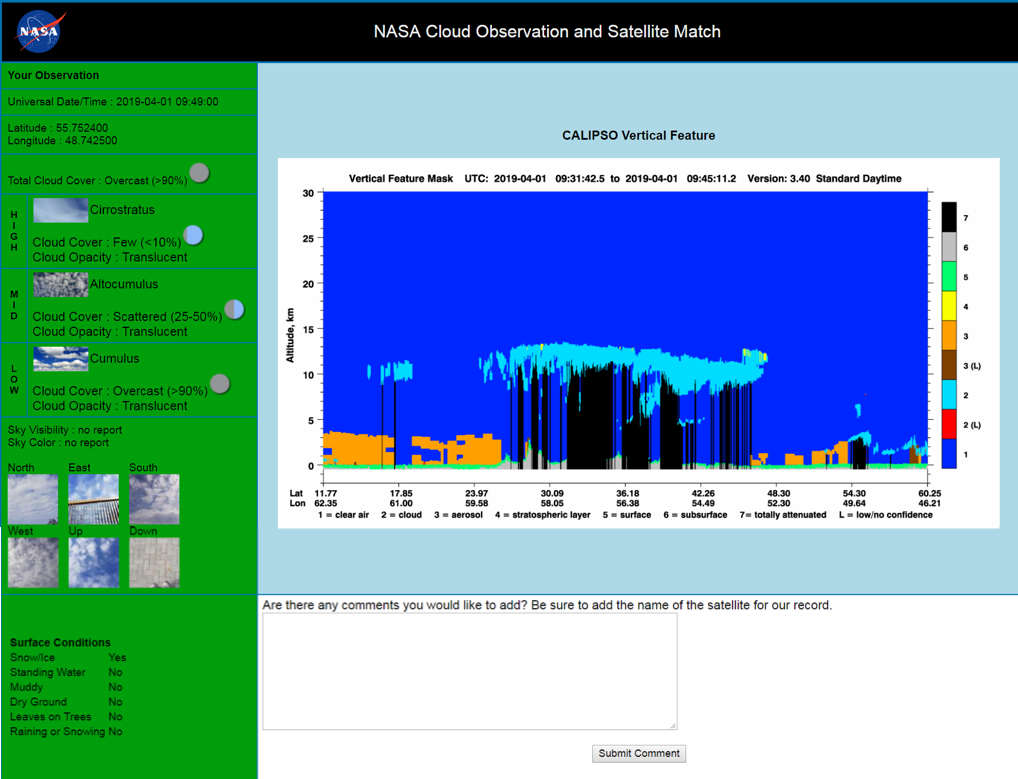Click the Muddy row
This screenshot has width=1018, height=779.
click(x=66, y=687)
